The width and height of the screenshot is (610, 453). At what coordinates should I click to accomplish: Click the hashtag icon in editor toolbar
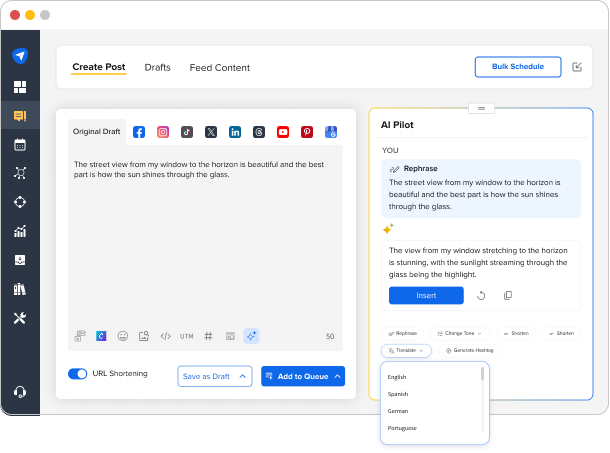click(208, 336)
